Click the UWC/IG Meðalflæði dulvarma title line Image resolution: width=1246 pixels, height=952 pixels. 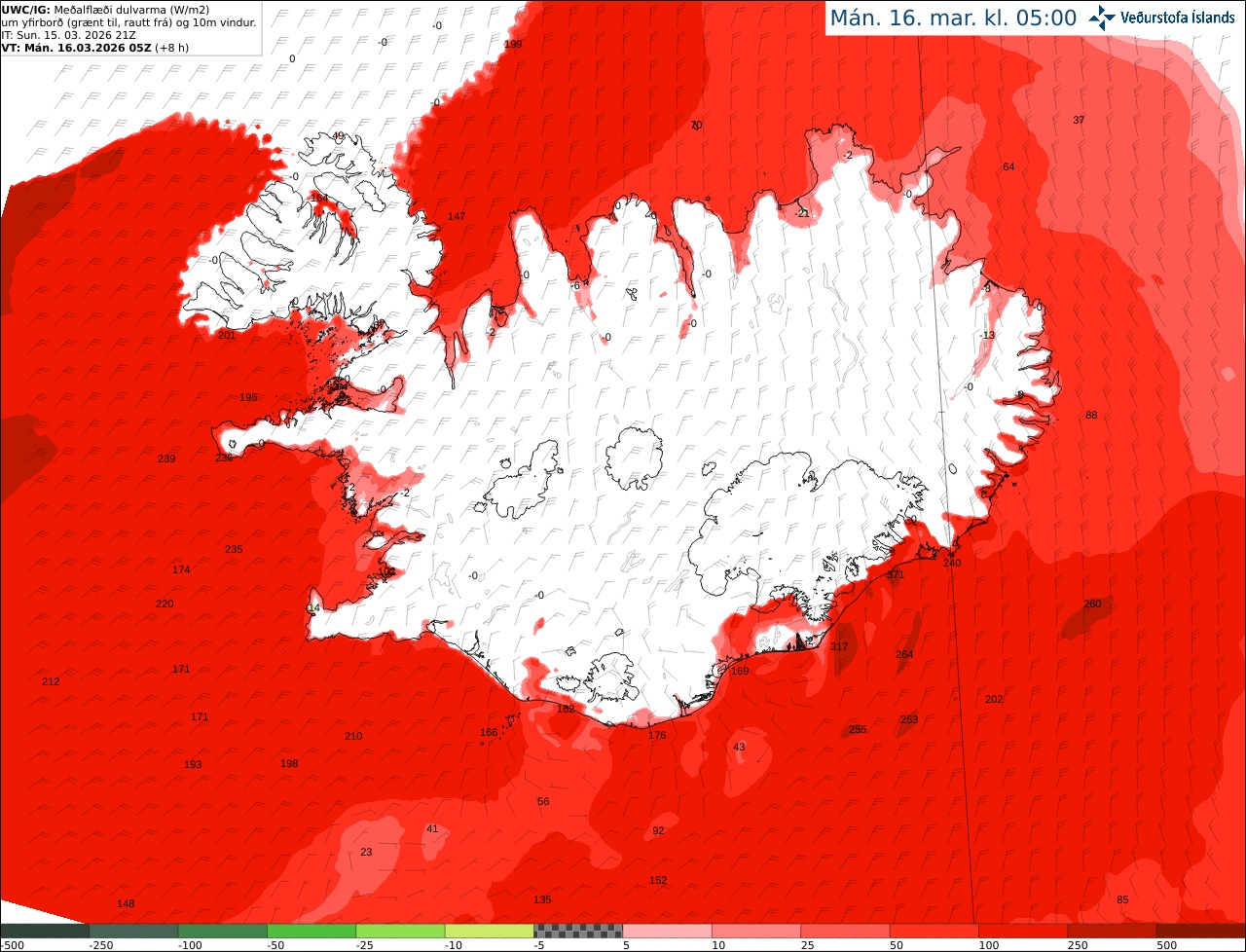coord(106,10)
